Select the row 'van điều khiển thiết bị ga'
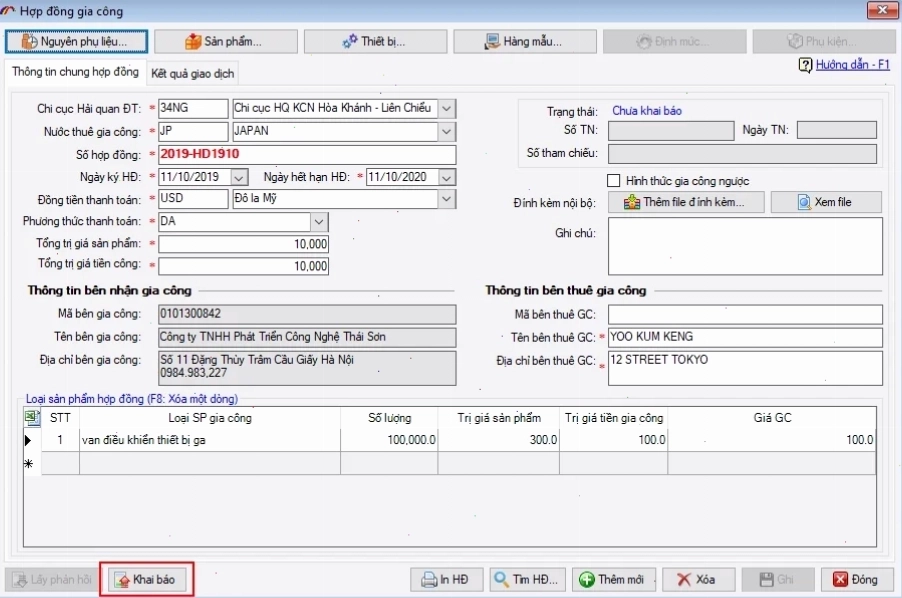 [x=449, y=440]
